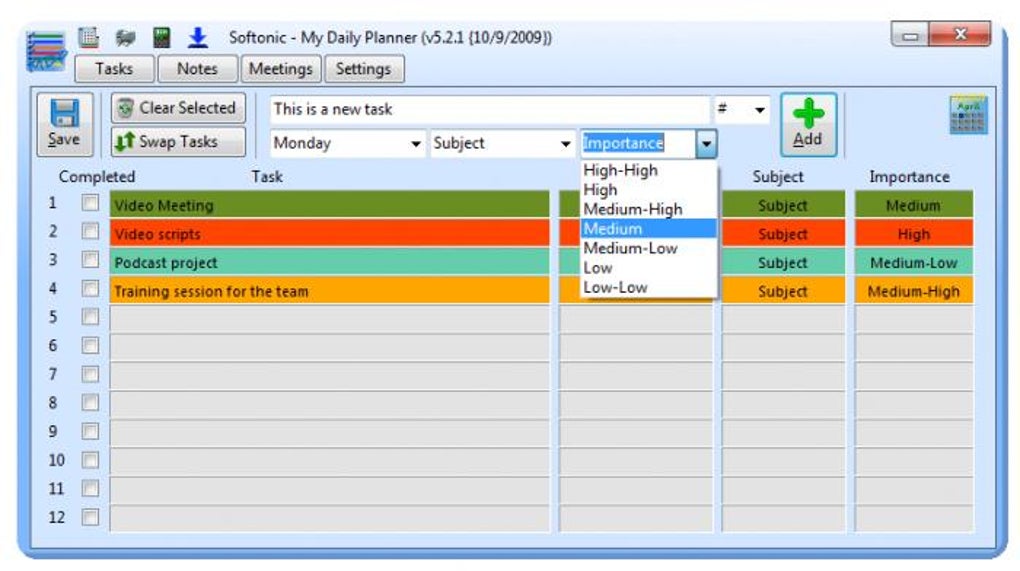
Task: Click the Importance column header
Action: (909, 176)
